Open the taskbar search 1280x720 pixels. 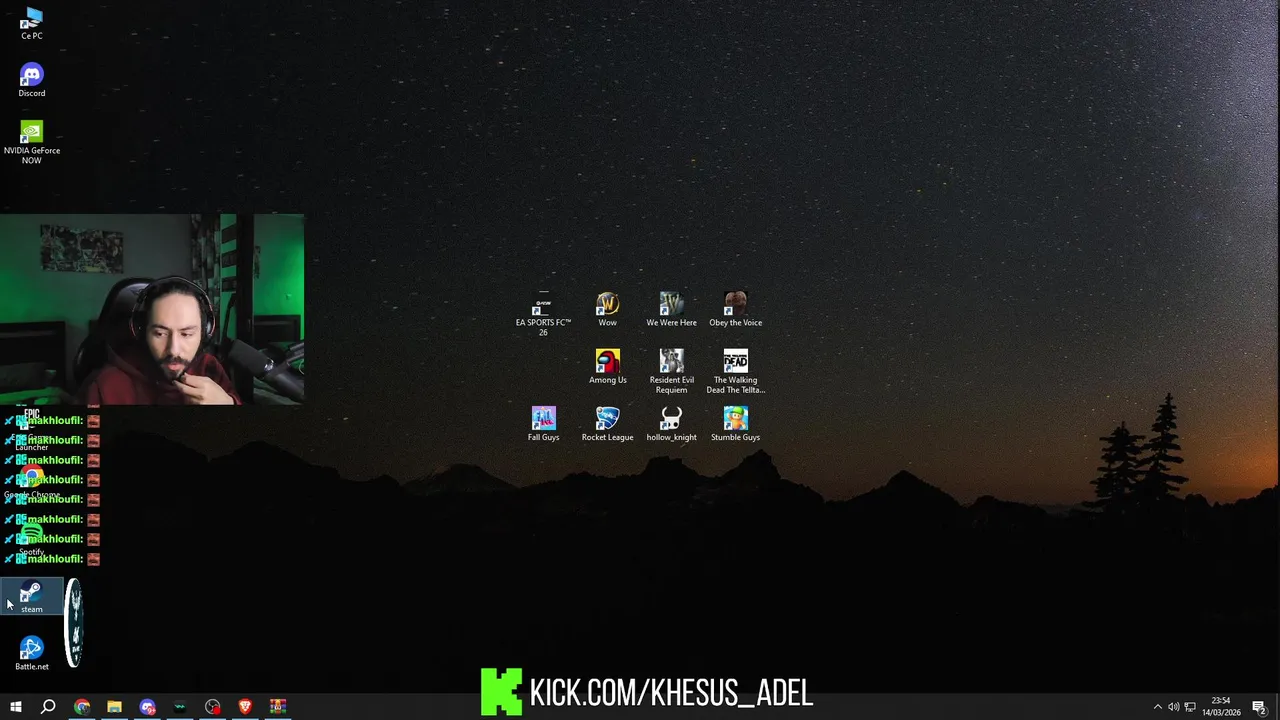point(47,707)
